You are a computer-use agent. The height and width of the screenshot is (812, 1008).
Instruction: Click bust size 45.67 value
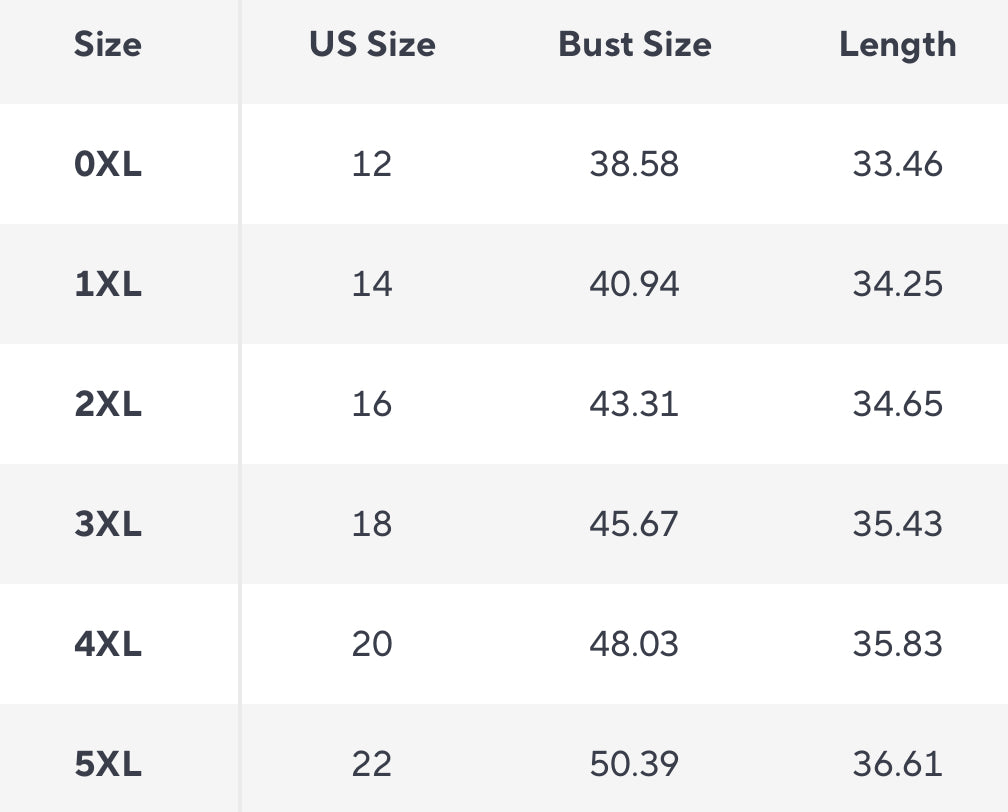[x=634, y=524]
